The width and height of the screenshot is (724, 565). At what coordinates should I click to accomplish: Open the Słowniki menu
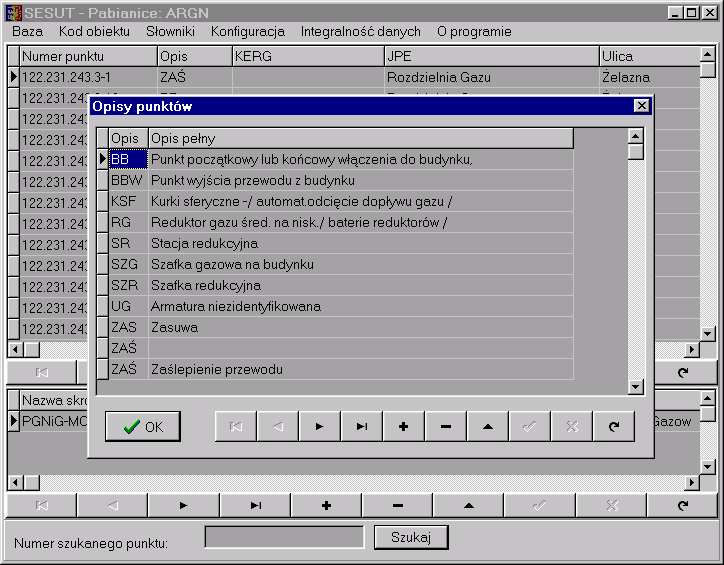[x=170, y=31]
